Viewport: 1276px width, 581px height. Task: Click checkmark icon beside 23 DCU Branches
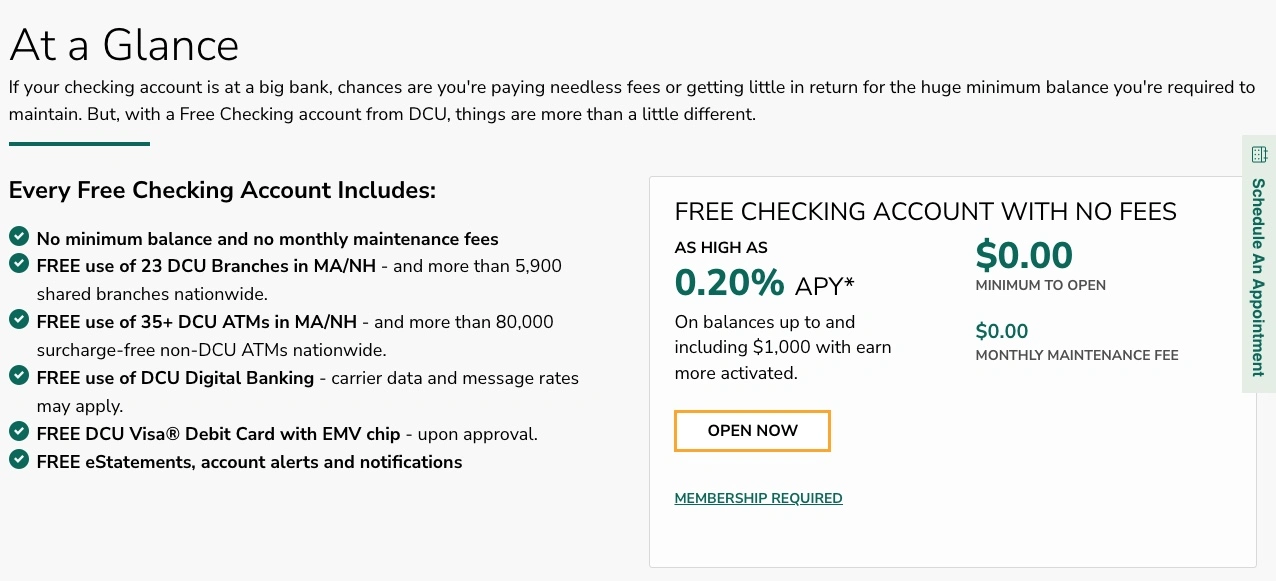pos(18,265)
